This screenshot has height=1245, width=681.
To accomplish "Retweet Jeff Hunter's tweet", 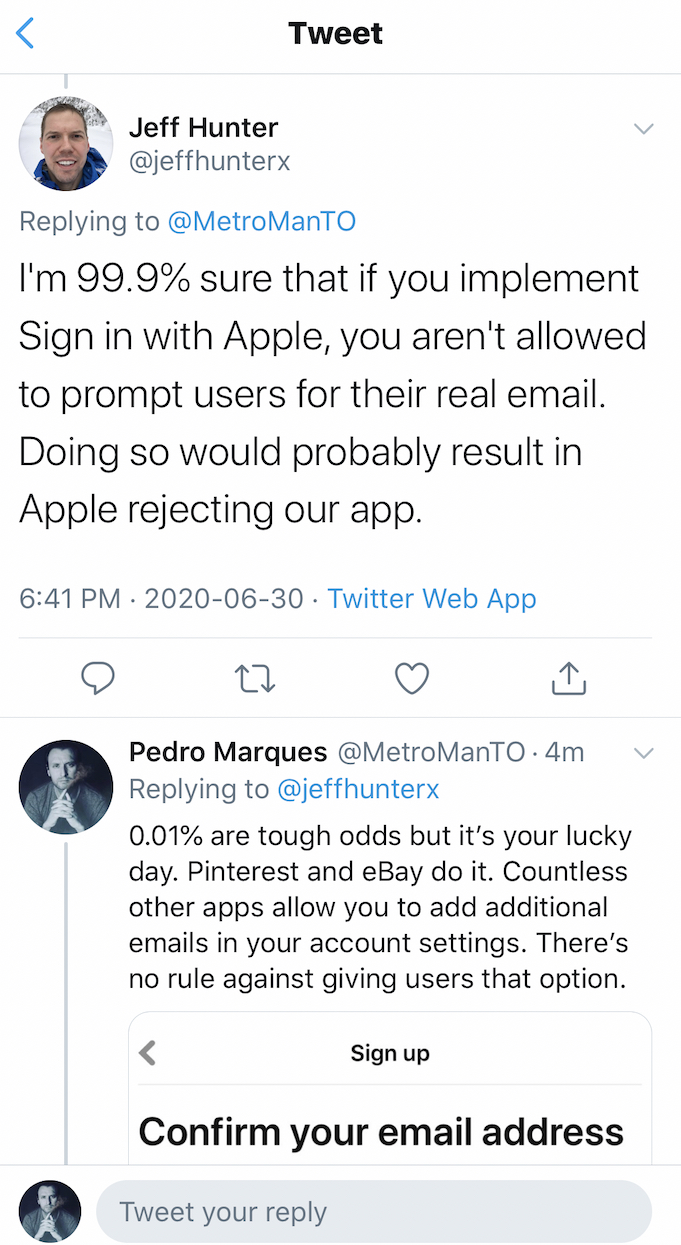I will pos(254,679).
